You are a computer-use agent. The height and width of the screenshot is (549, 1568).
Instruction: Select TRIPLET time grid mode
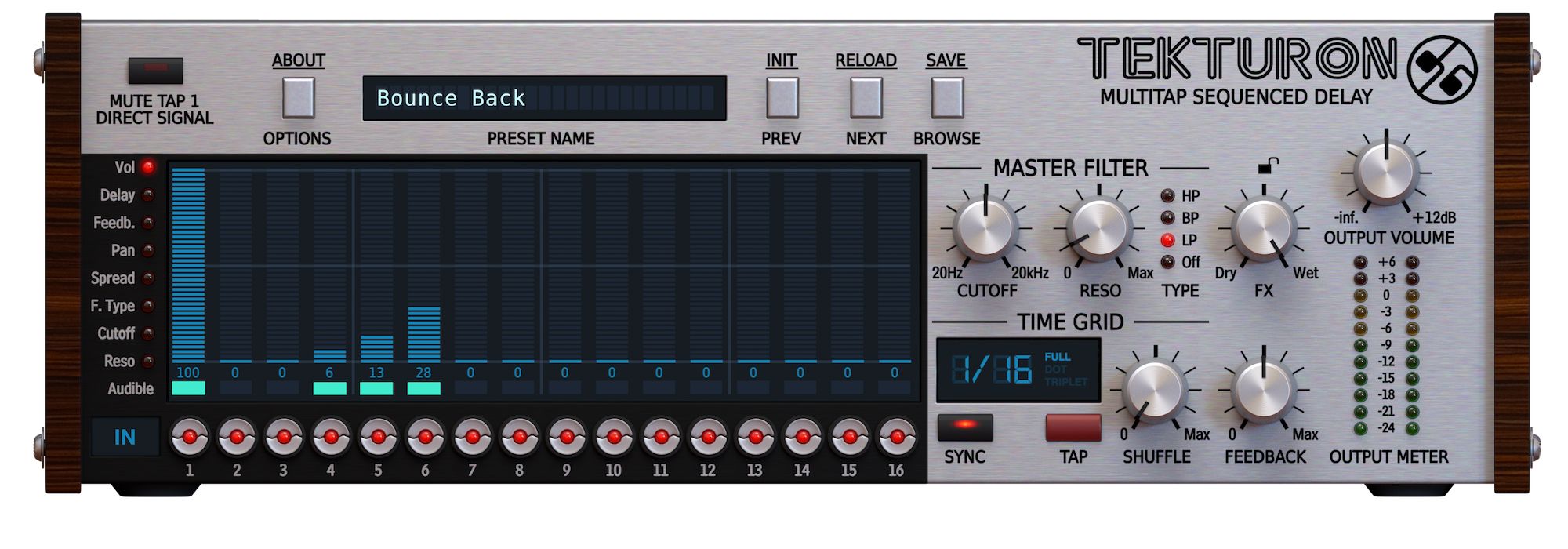(x=1065, y=382)
